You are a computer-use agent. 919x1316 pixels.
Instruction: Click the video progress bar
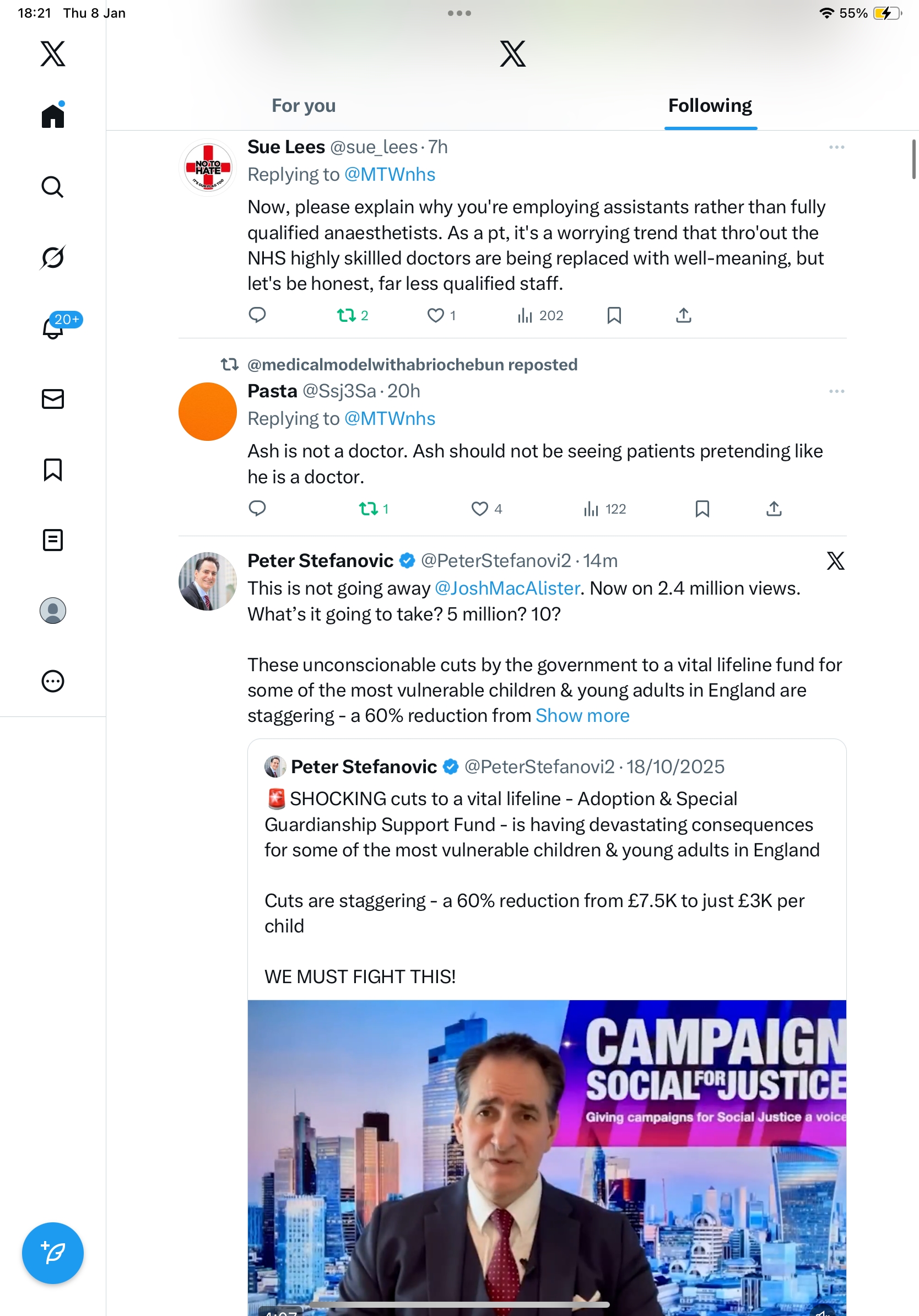pos(458,1304)
